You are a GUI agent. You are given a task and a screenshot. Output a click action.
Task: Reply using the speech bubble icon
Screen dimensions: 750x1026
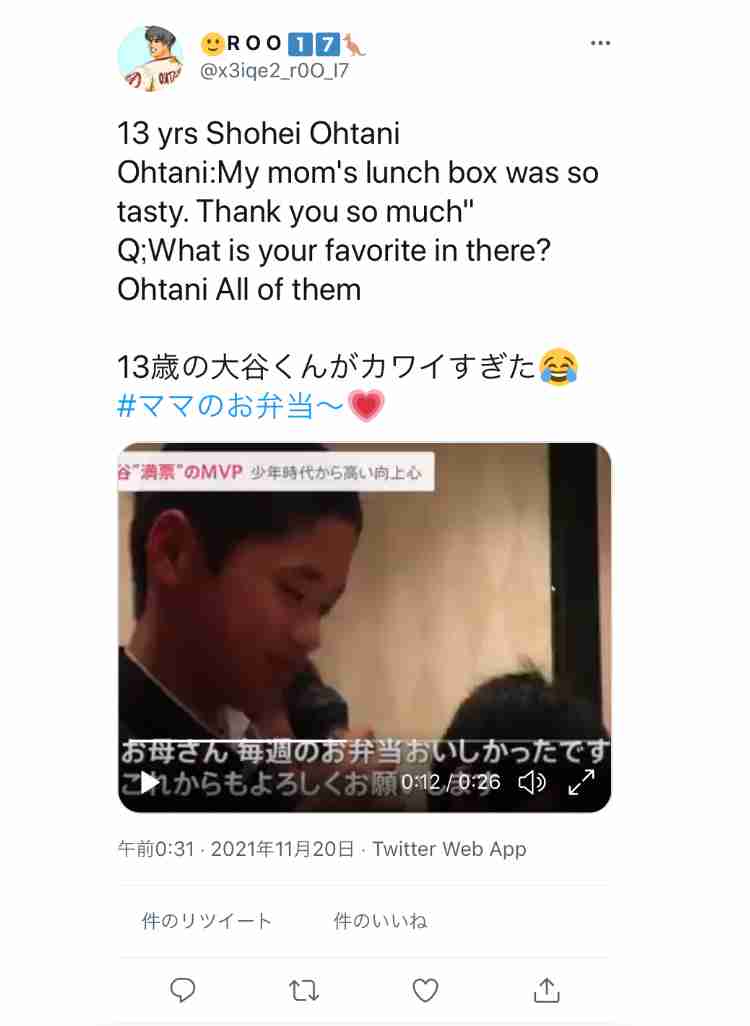[183, 990]
